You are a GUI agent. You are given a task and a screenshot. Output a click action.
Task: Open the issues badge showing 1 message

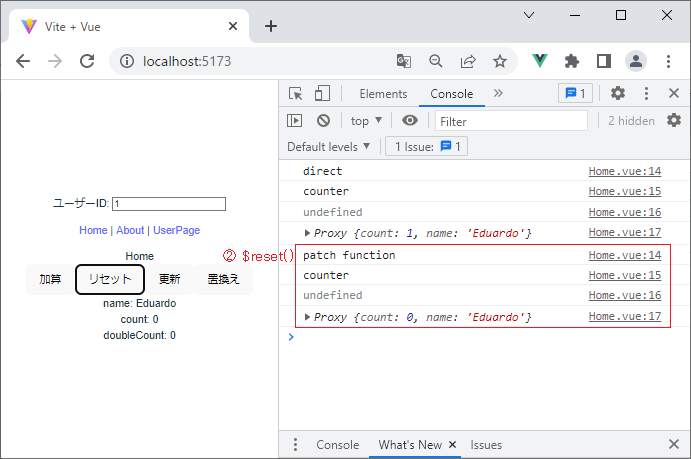point(576,93)
